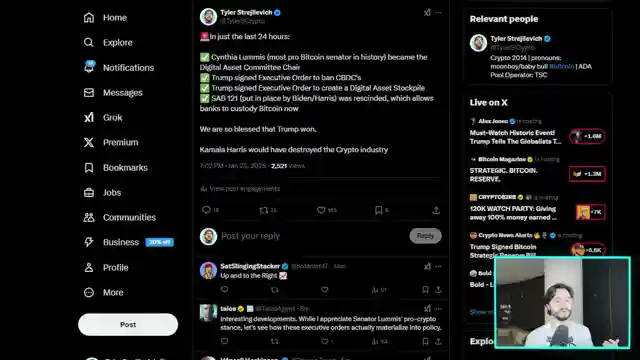Bookmark the main Tyler Strejilevich post
The image size is (640, 360).
(378, 210)
